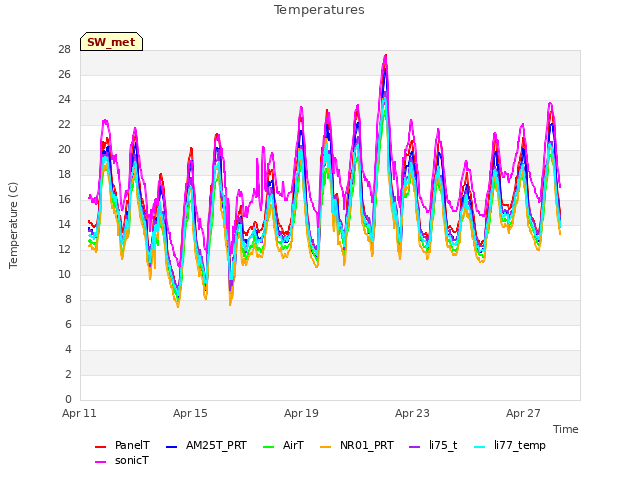The width and height of the screenshot is (640, 480).
Task: Click the highest temperature peak near Apr 22
Action: pyautogui.click(x=385, y=57)
